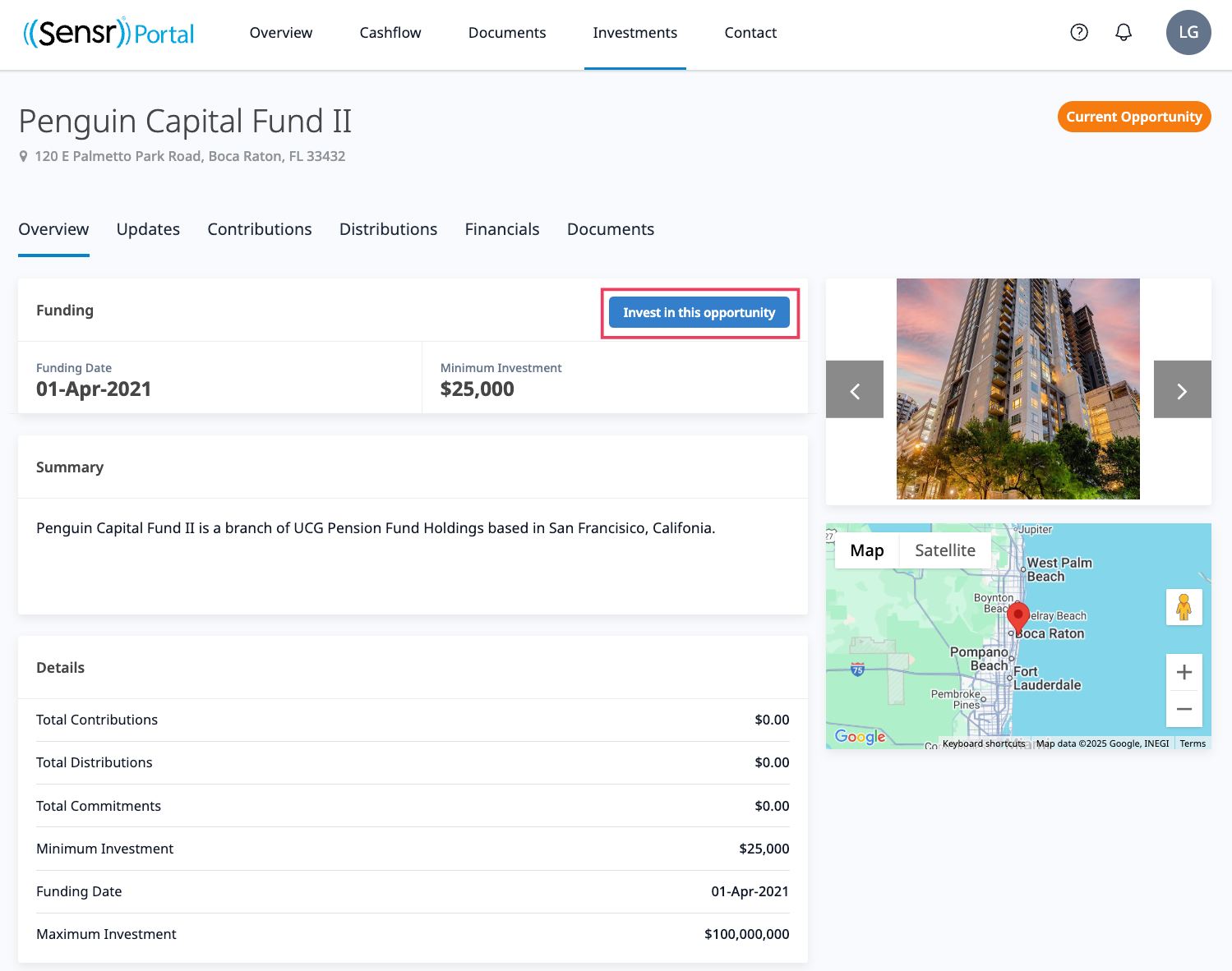Click the Fort Lauderdale label on map
Image resolution: width=1232 pixels, height=971 pixels.
pyautogui.click(x=1047, y=678)
